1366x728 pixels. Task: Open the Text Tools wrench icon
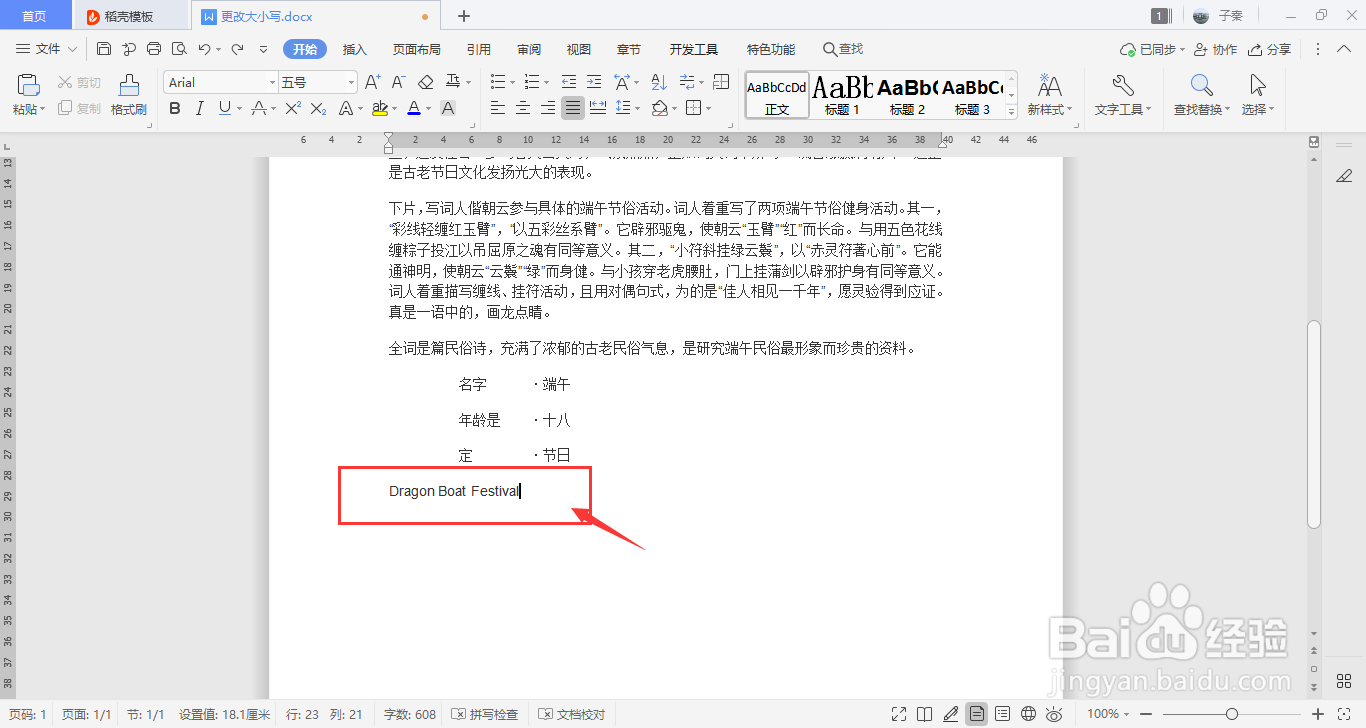click(1123, 85)
